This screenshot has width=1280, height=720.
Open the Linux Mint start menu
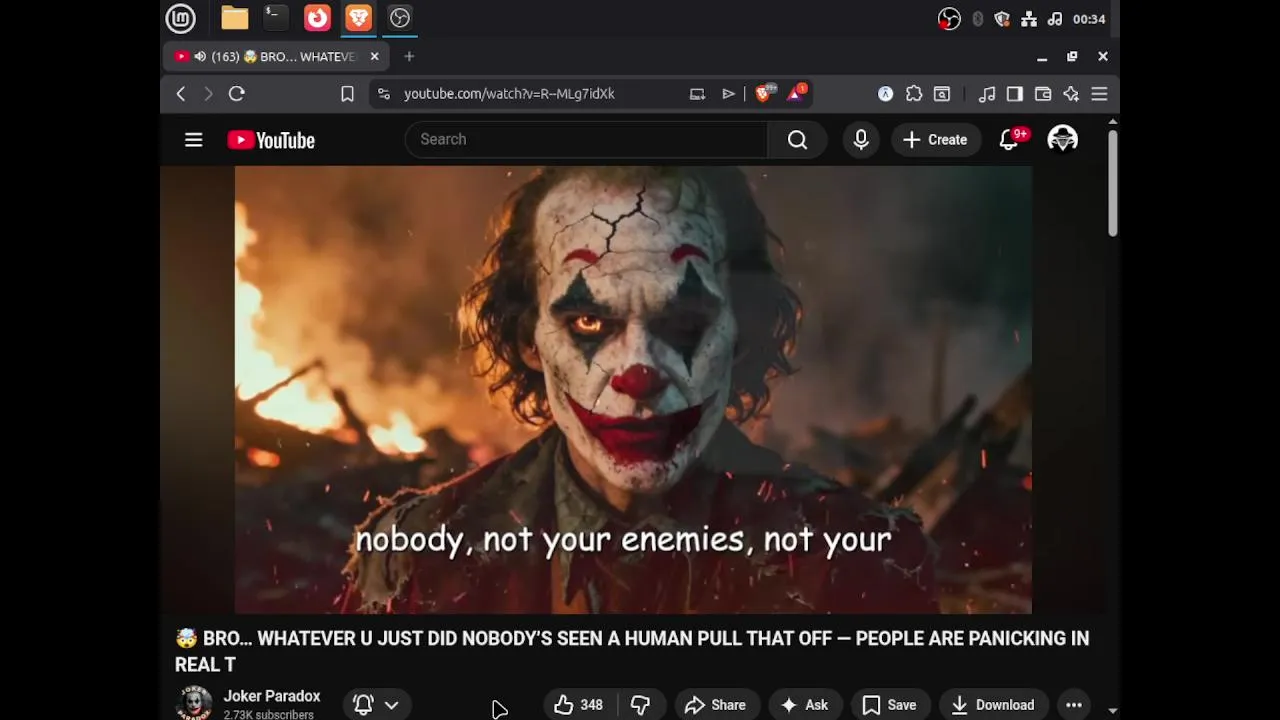[180, 18]
